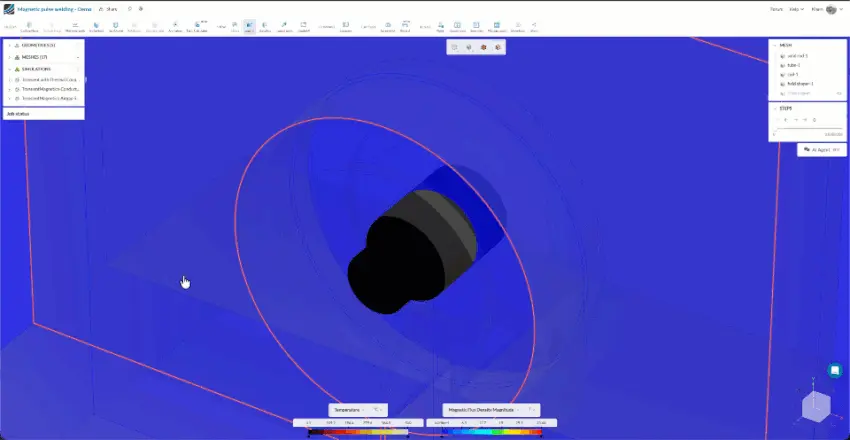Open the user avatar account menu
Viewport: 850px width, 440px height.
coord(831,9)
